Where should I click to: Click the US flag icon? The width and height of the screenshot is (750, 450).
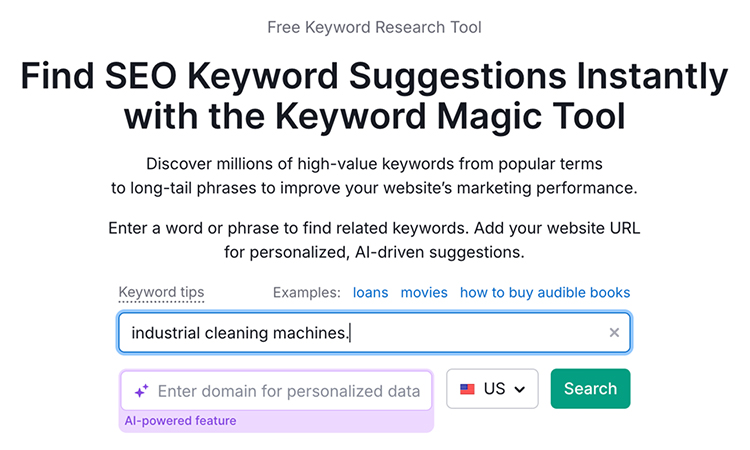[467, 389]
